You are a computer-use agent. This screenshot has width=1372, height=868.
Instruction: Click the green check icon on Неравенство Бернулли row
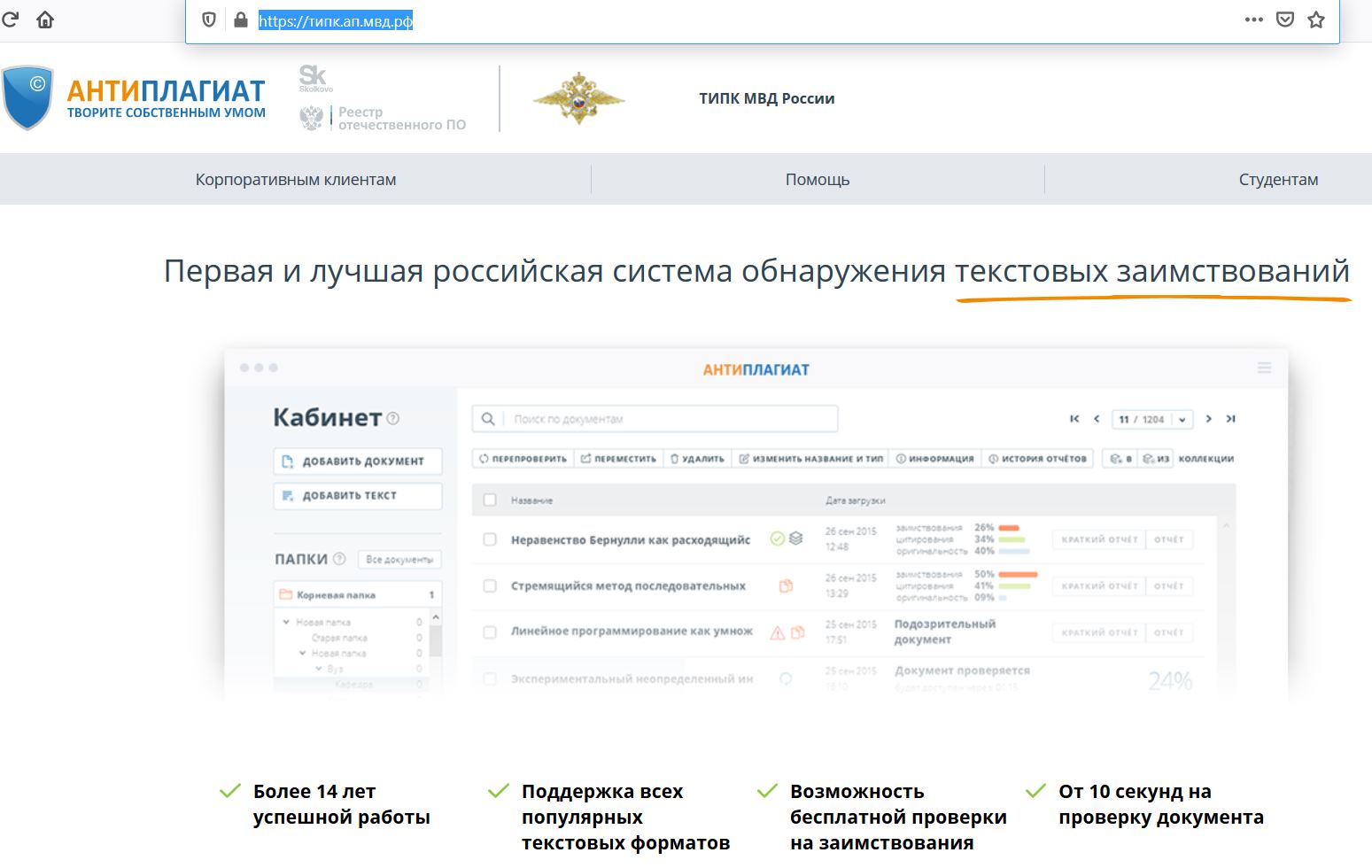(x=777, y=539)
